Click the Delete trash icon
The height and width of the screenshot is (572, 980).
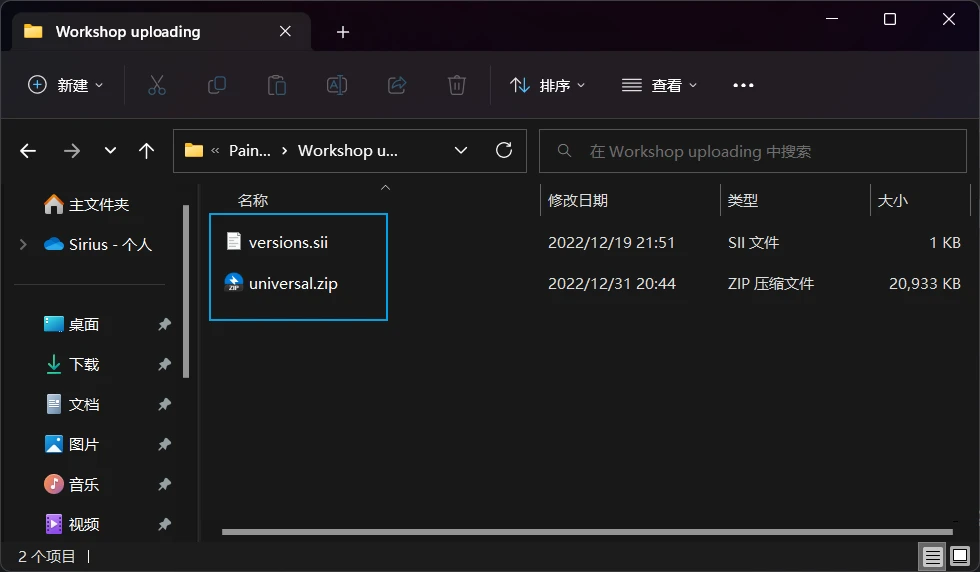457,85
